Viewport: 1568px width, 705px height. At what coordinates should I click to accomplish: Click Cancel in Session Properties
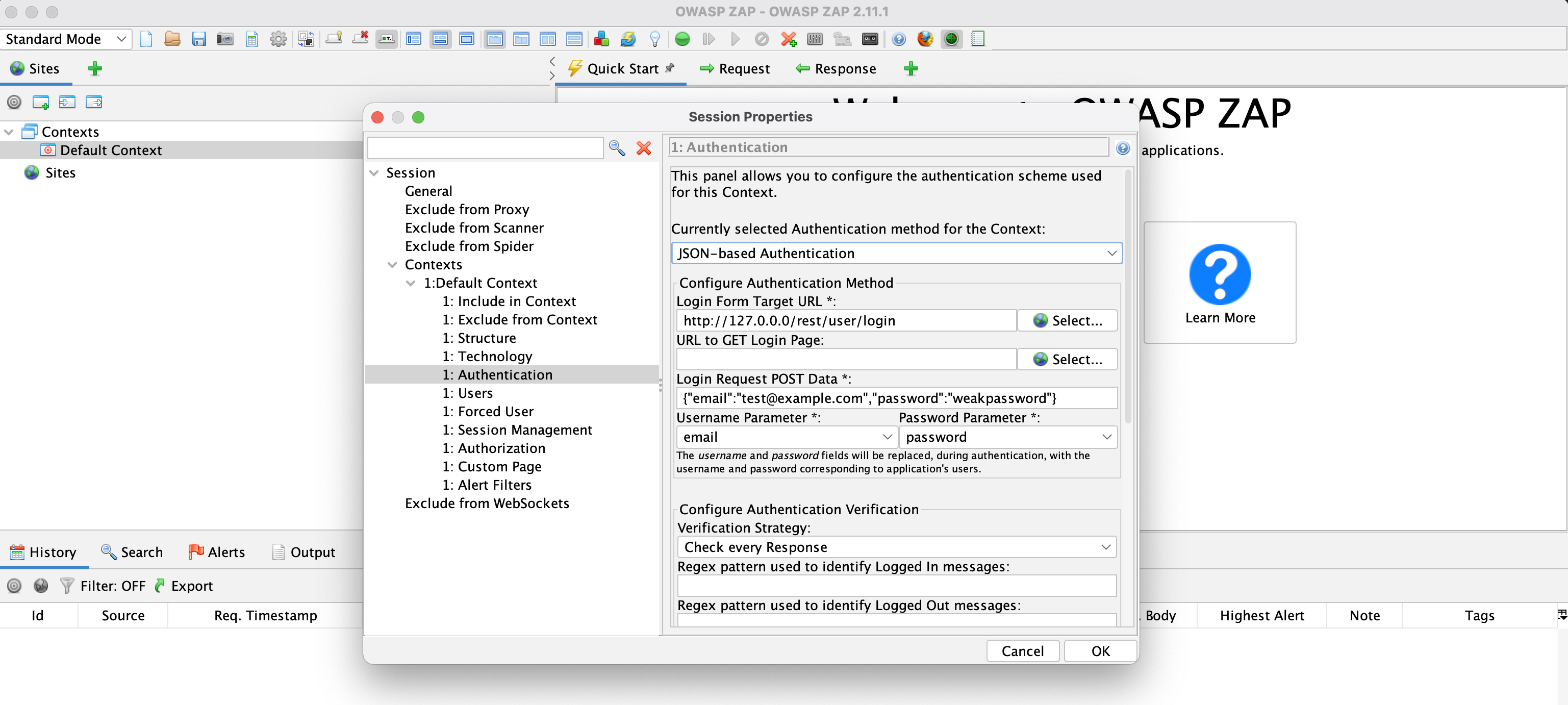point(1023,651)
